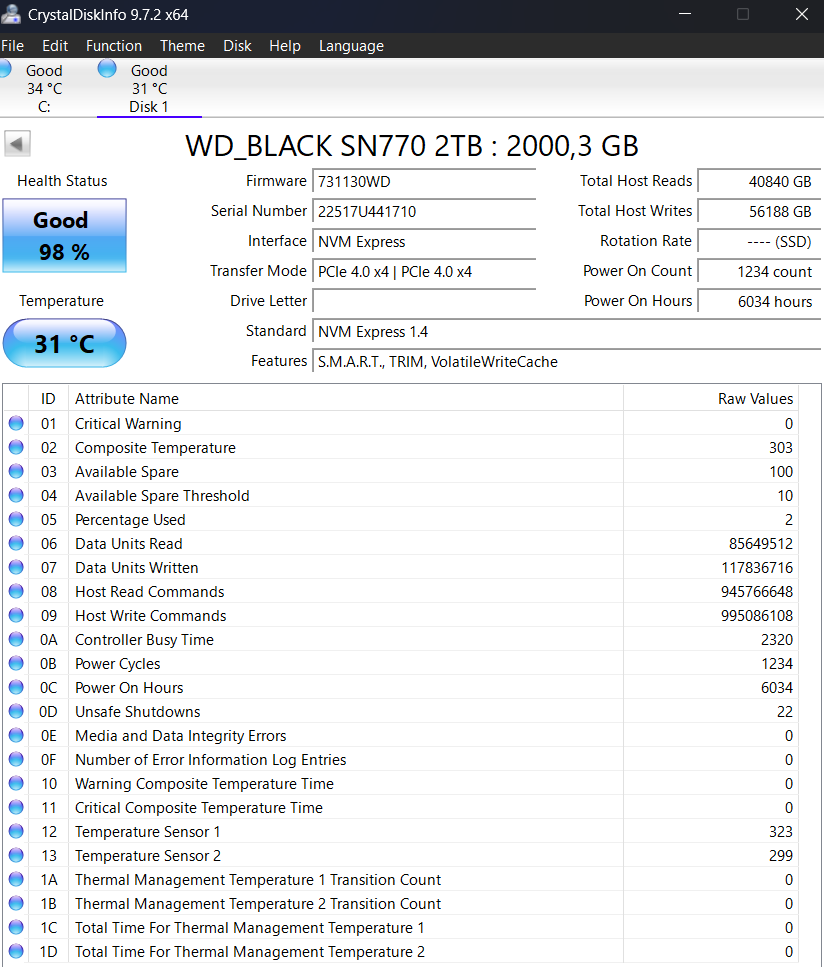
Task: Click Power On Hours value 6034 hours
Action: coord(760,302)
